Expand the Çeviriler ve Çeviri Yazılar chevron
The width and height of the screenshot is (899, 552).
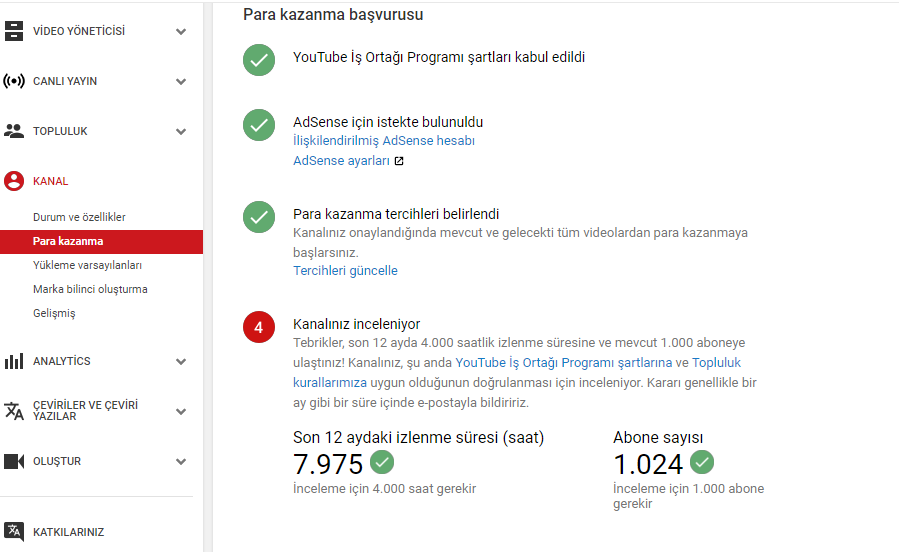(181, 412)
